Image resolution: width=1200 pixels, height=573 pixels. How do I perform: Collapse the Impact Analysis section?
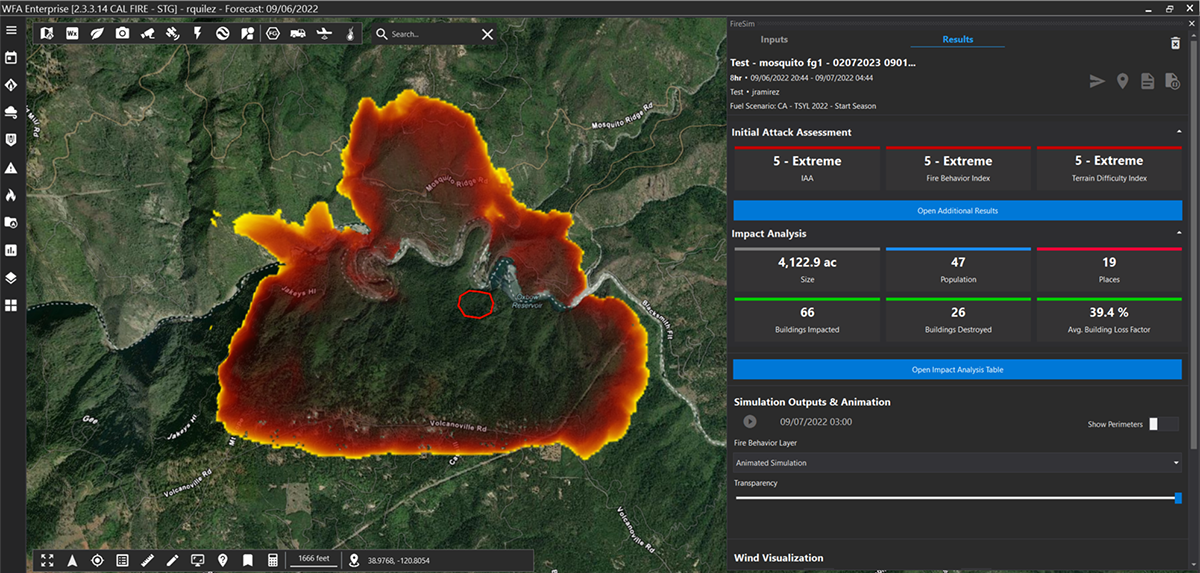point(1178,234)
